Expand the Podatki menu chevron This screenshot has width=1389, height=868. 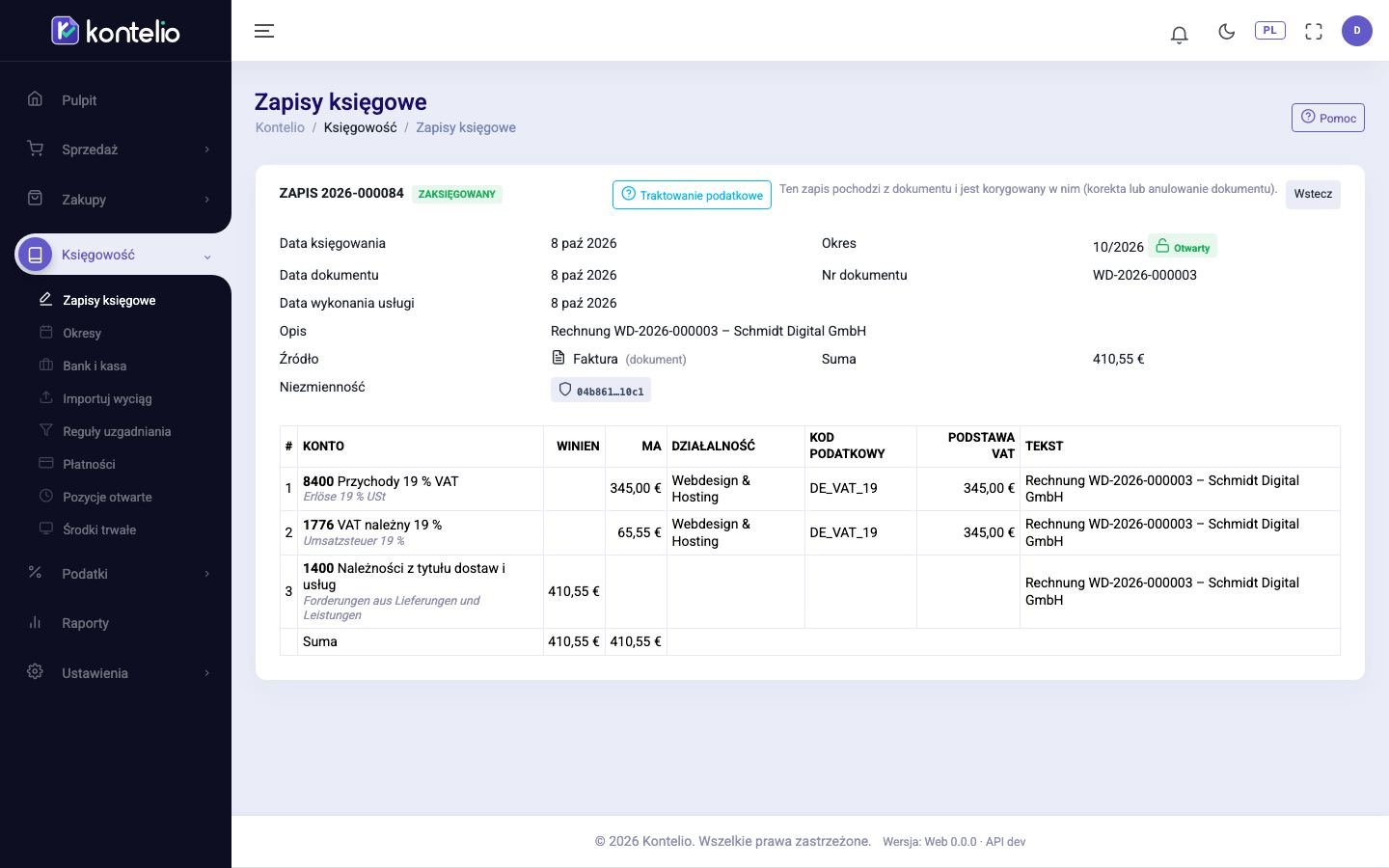coord(206,574)
